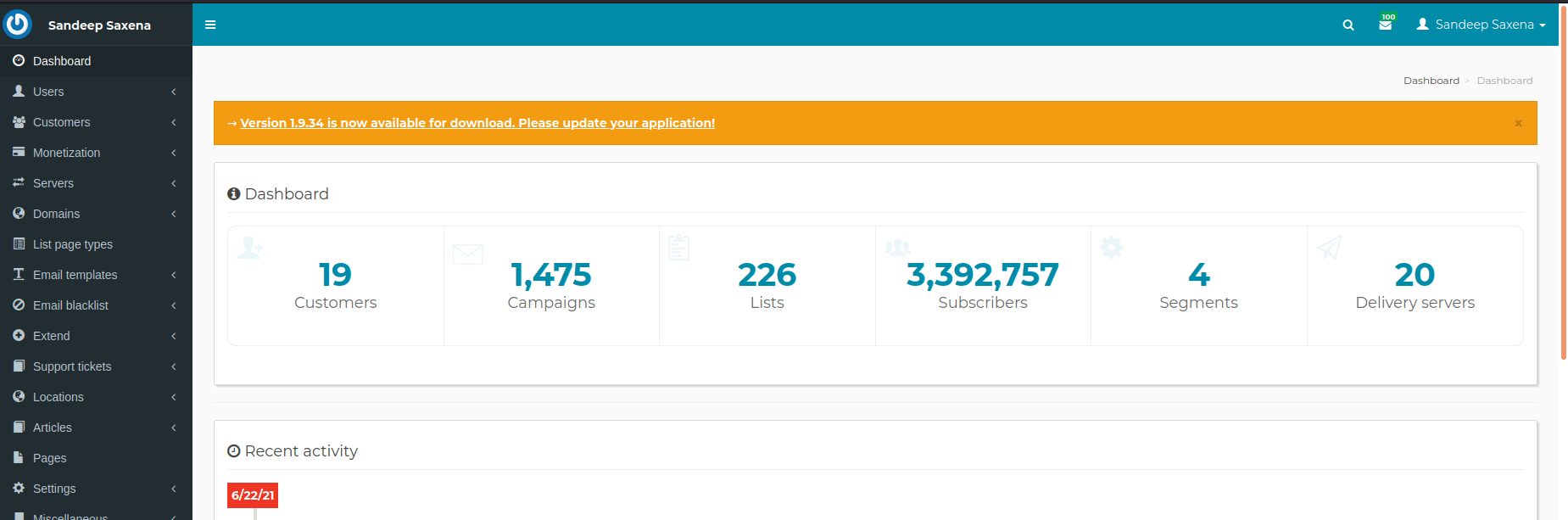1568x520 pixels.
Task: Click the Articles book icon
Action: 19,427
